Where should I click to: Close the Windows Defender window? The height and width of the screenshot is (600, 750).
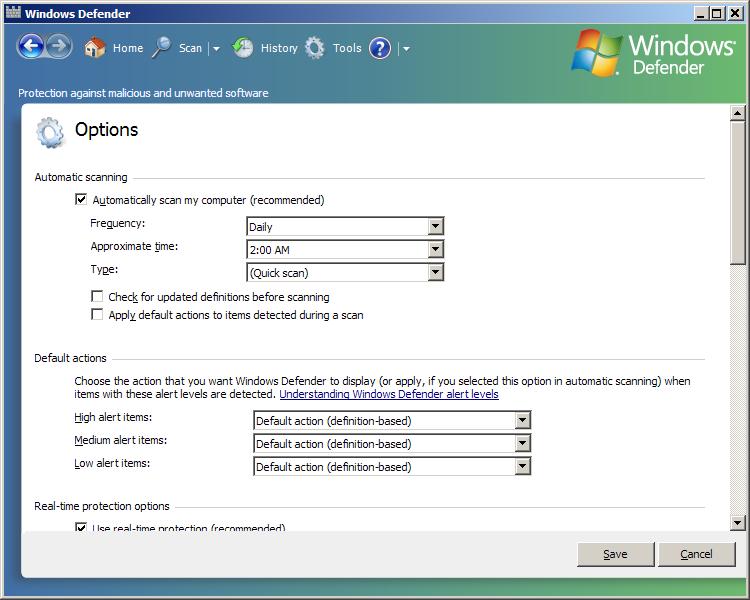pos(735,13)
